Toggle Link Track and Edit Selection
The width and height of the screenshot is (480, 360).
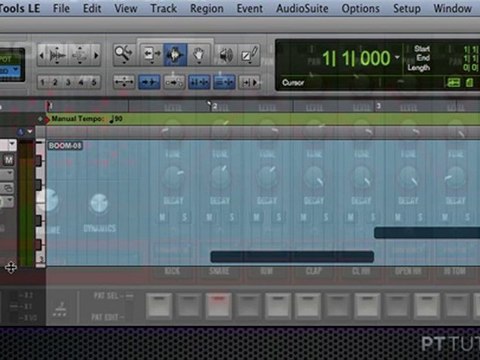click(224, 82)
